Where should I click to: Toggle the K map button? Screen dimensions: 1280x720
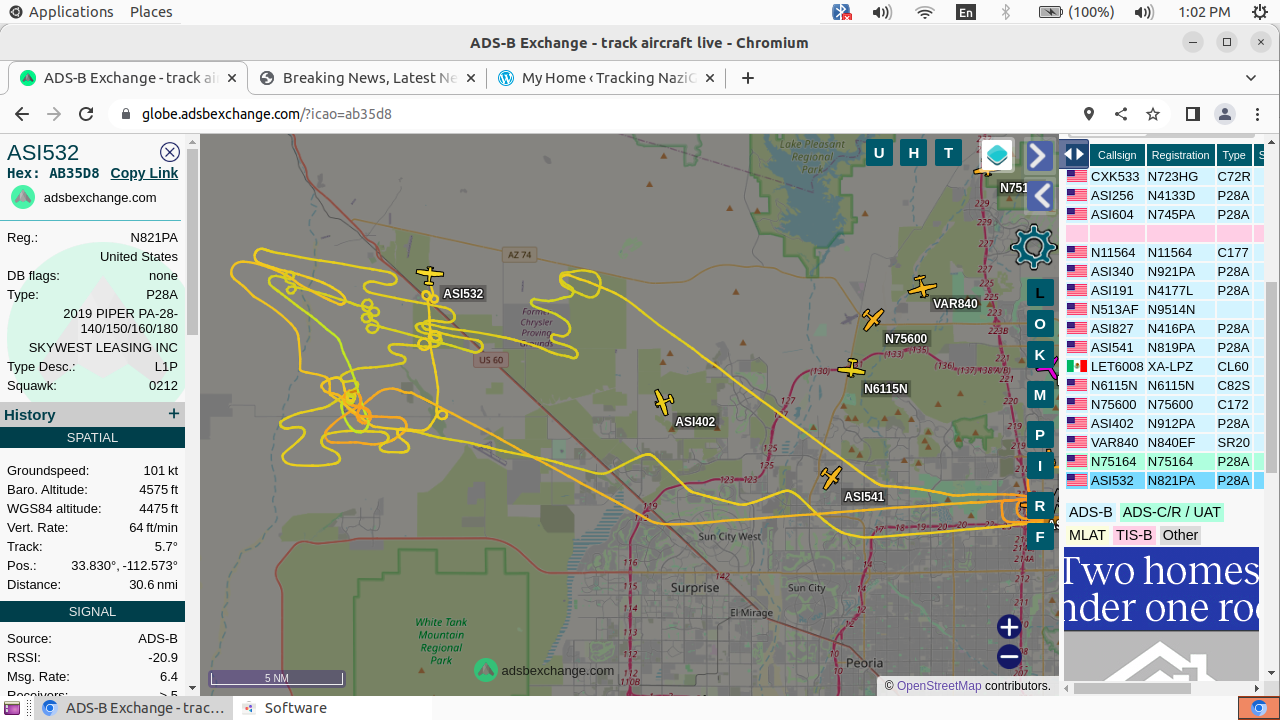pyautogui.click(x=1040, y=355)
